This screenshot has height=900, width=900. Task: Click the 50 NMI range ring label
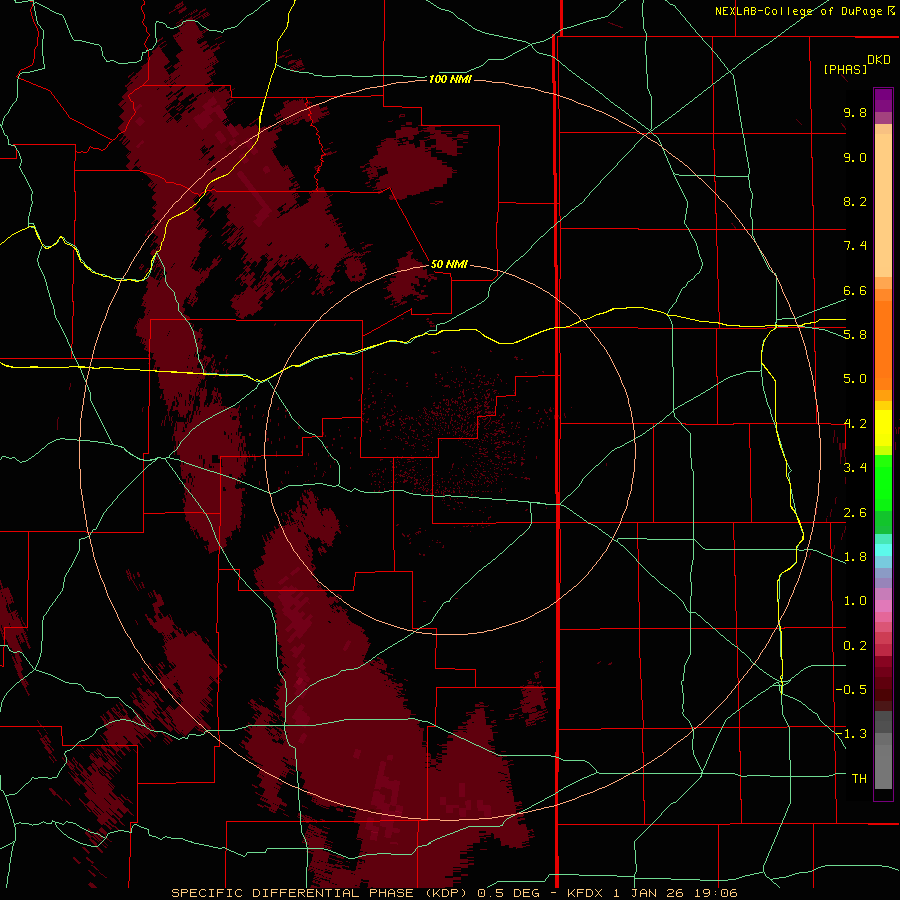449,264
